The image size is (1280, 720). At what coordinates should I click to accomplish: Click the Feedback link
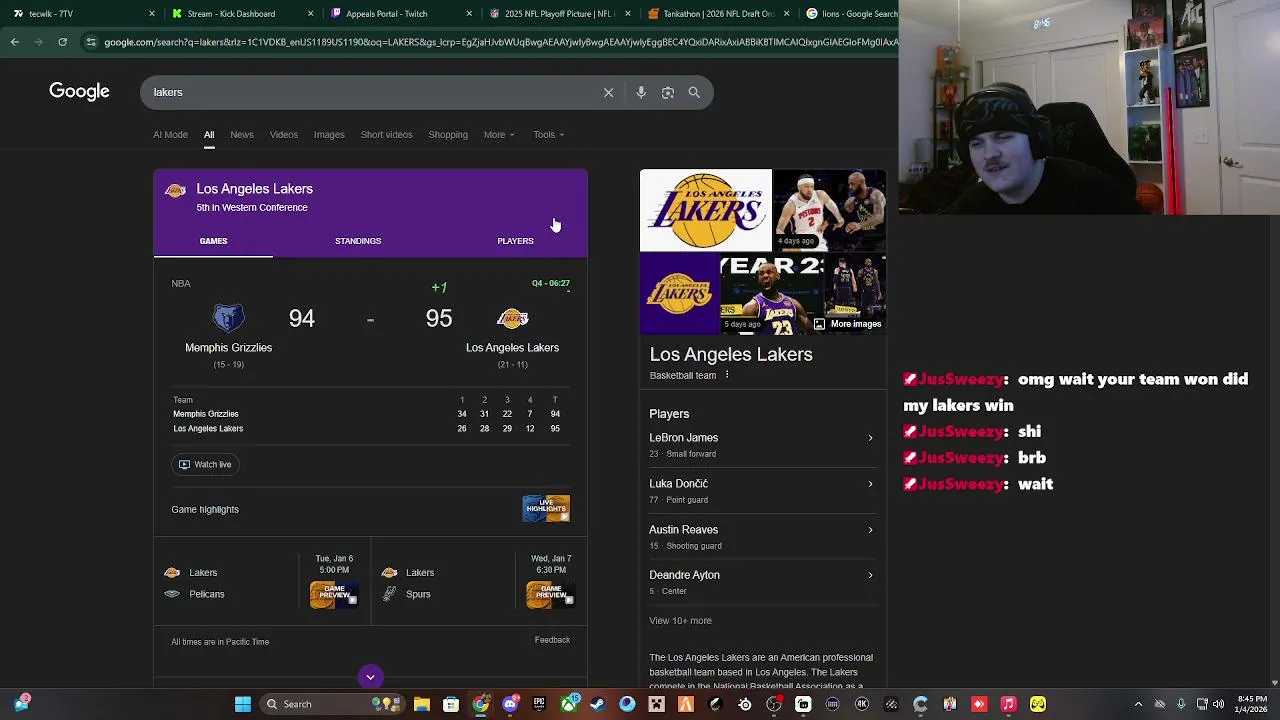(552, 640)
